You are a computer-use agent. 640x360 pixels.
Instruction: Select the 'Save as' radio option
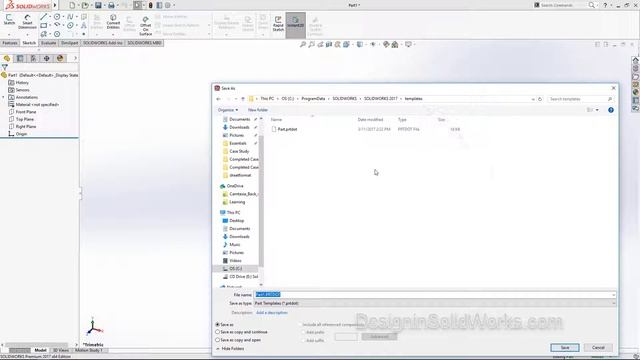click(x=218, y=324)
